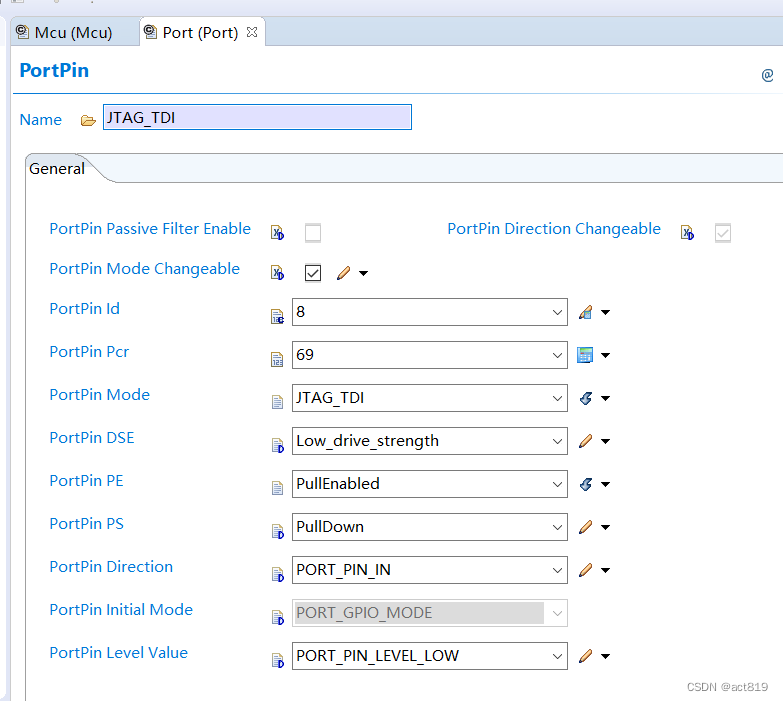This screenshot has width=783, height=701.
Task: Click the blue arrow icon for PortPin PE
Action: [x=586, y=484]
